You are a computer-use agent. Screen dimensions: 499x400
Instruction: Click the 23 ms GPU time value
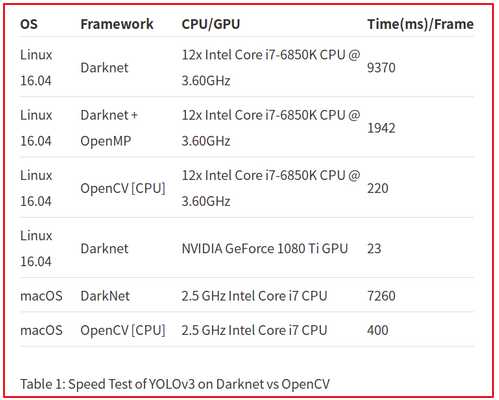374,249
